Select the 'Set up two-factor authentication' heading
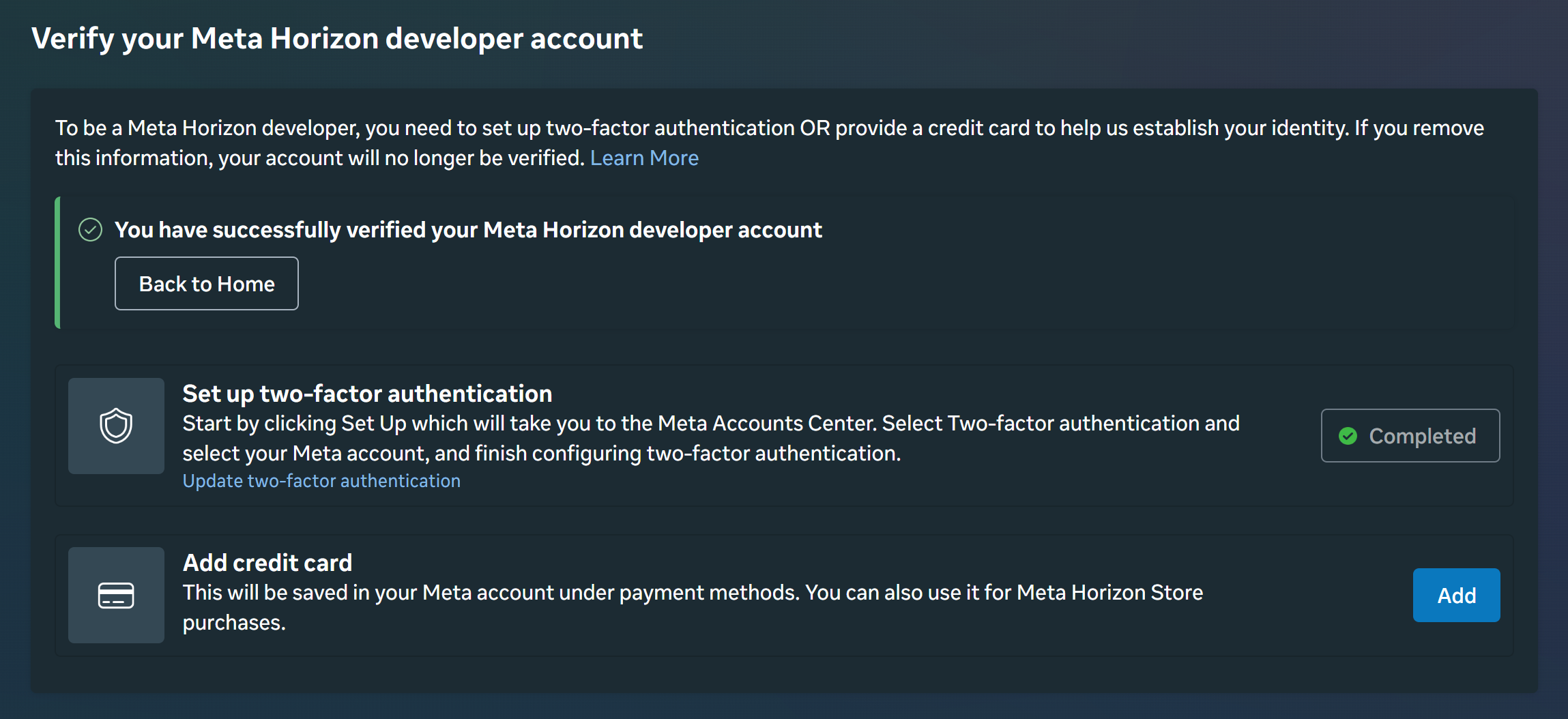Screen dimensions: 1568x719 [x=367, y=394]
